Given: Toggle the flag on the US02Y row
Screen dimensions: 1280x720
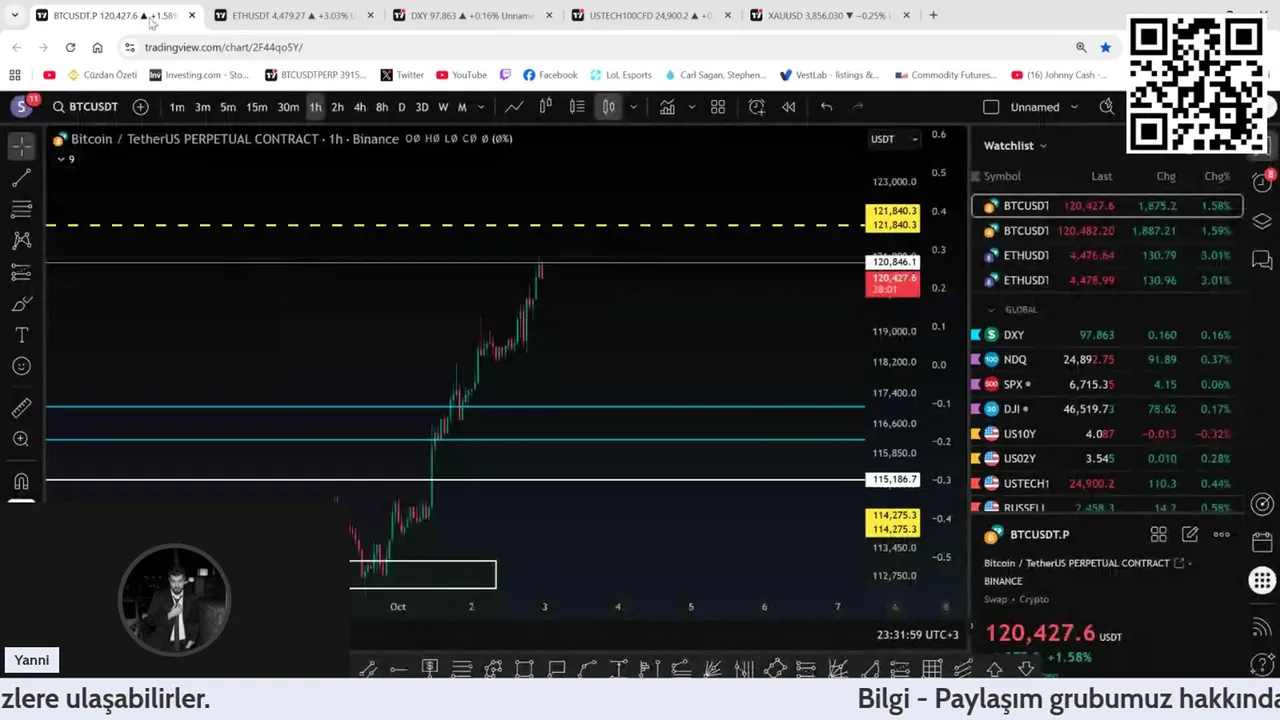Looking at the screenshot, I should 976,459.
